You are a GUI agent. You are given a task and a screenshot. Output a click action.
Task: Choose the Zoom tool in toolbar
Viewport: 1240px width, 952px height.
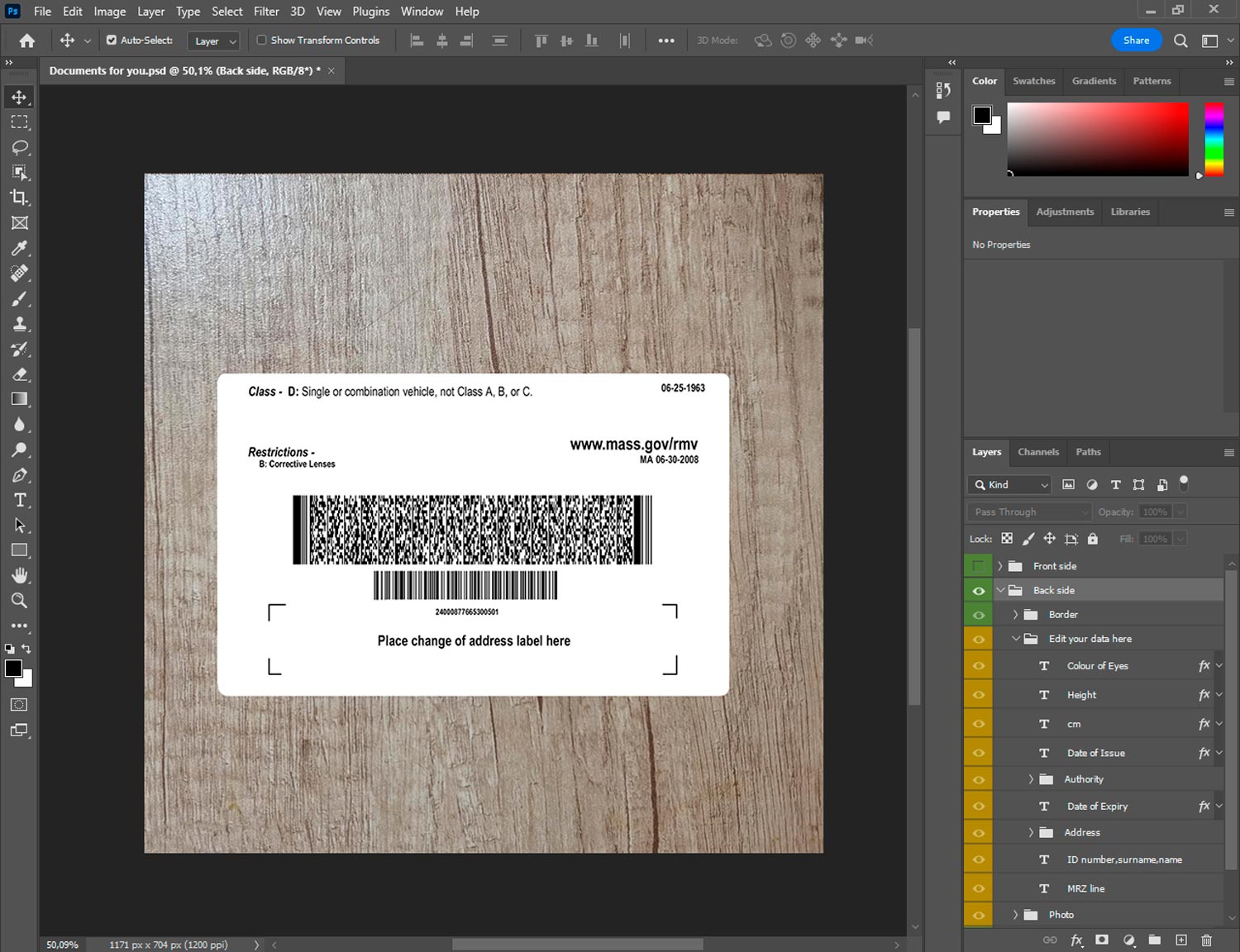point(19,601)
